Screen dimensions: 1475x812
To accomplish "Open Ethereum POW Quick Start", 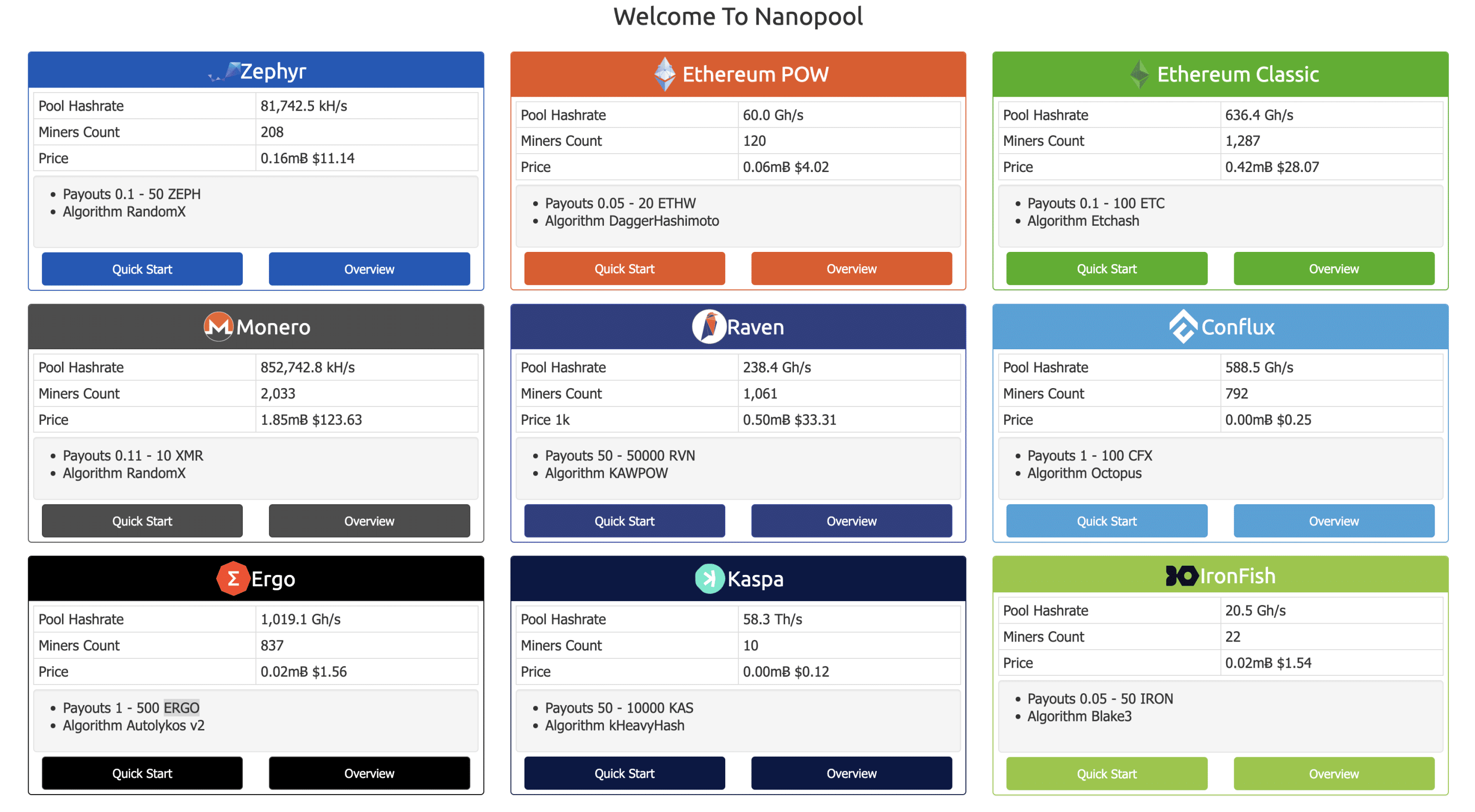I will (x=625, y=268).
